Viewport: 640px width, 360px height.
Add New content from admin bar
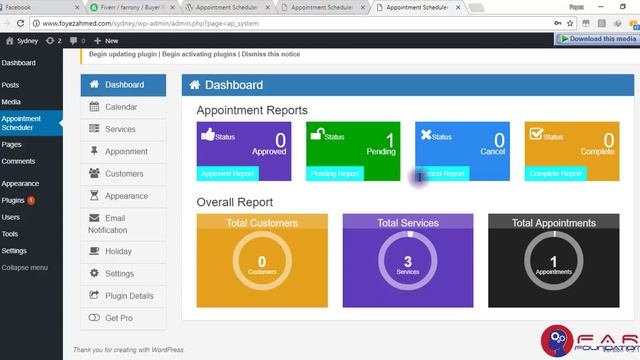[x=106, y=41]
